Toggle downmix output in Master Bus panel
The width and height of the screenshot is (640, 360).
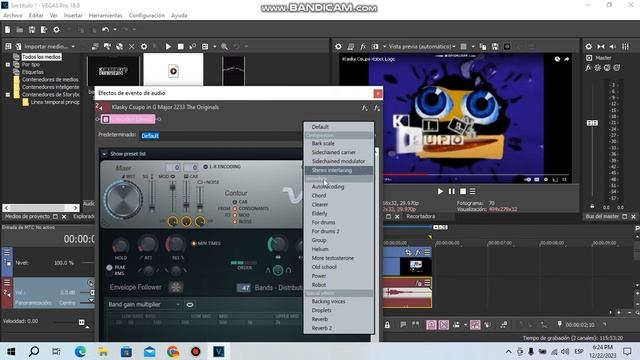tap(601, 47)
